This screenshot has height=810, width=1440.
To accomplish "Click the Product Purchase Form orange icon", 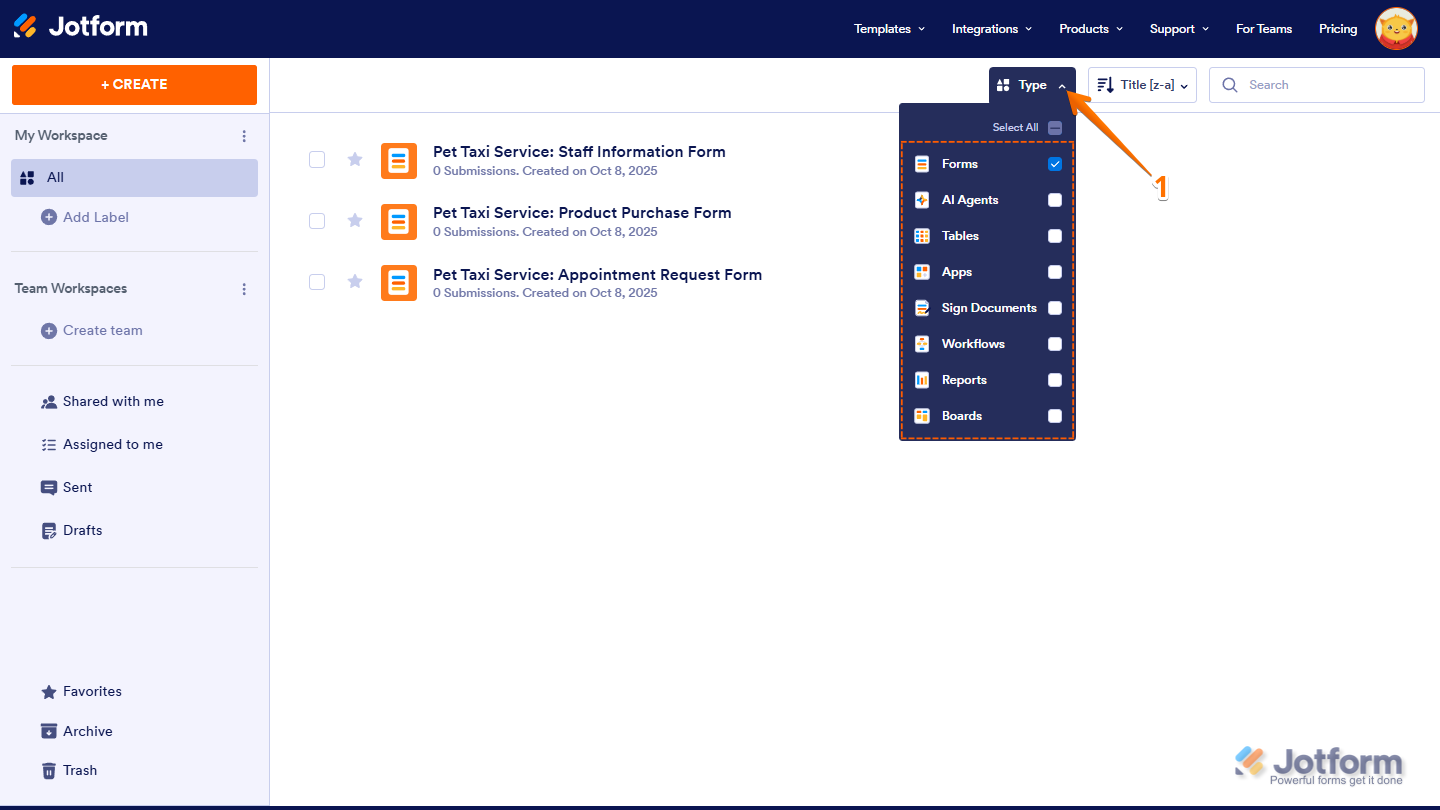I will [399, 222].
